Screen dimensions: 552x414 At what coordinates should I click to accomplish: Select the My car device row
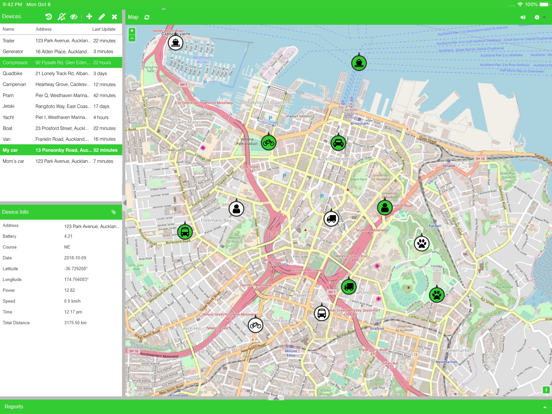click(x=61, y=150)
